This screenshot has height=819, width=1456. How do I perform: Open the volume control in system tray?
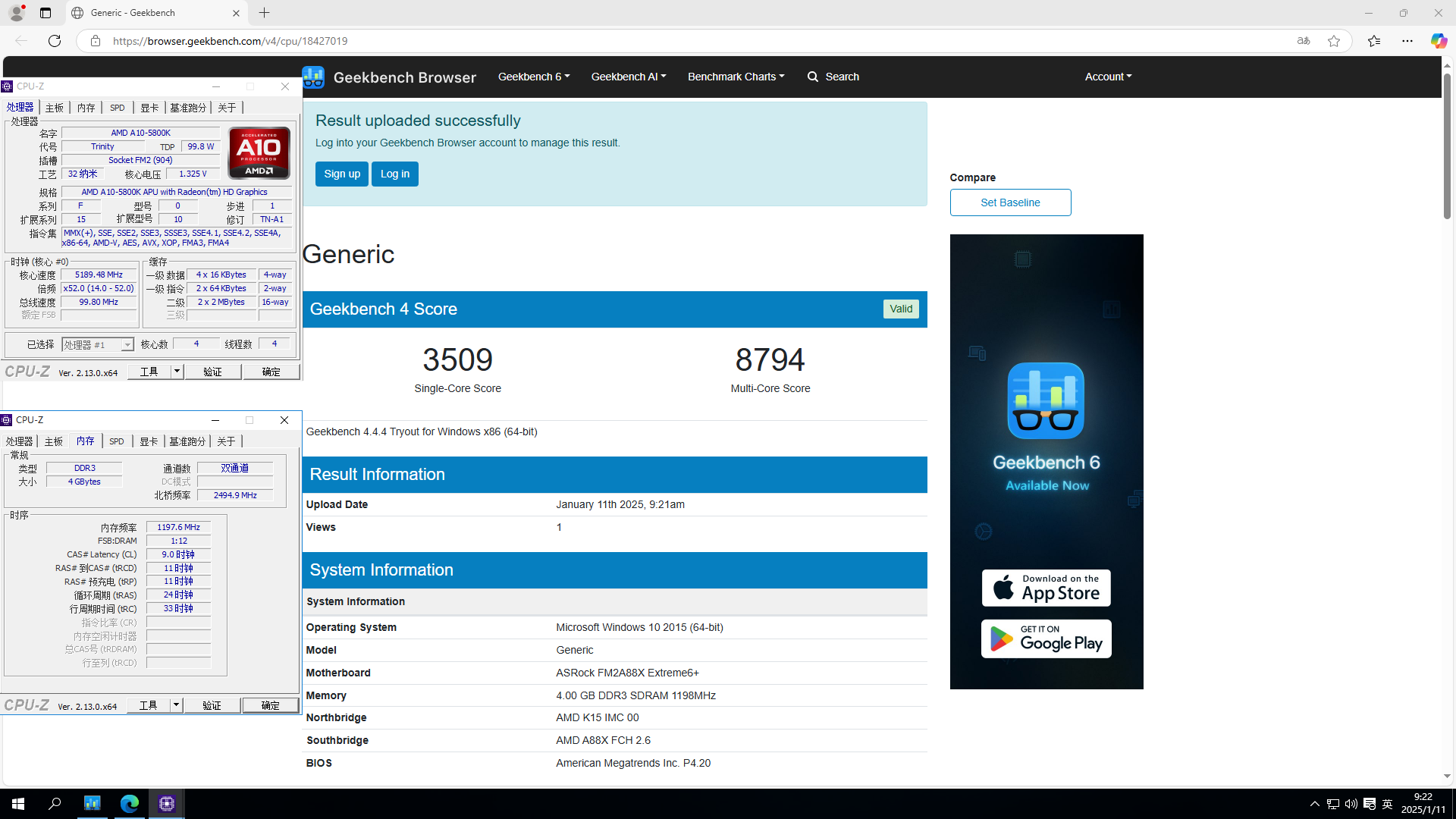[1351, 804]
